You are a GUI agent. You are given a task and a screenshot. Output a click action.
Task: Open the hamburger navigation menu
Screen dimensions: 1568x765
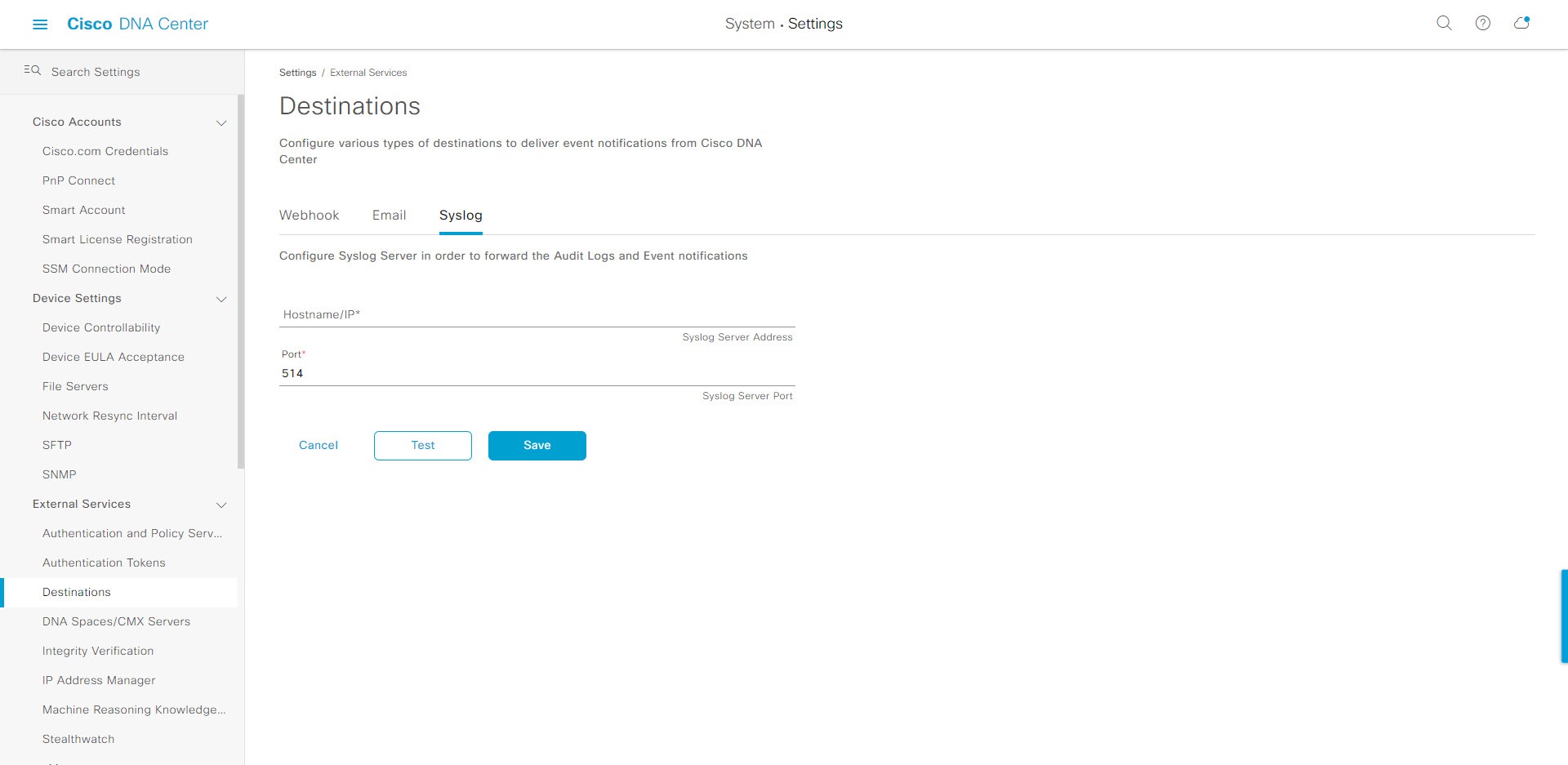[40, 24]
